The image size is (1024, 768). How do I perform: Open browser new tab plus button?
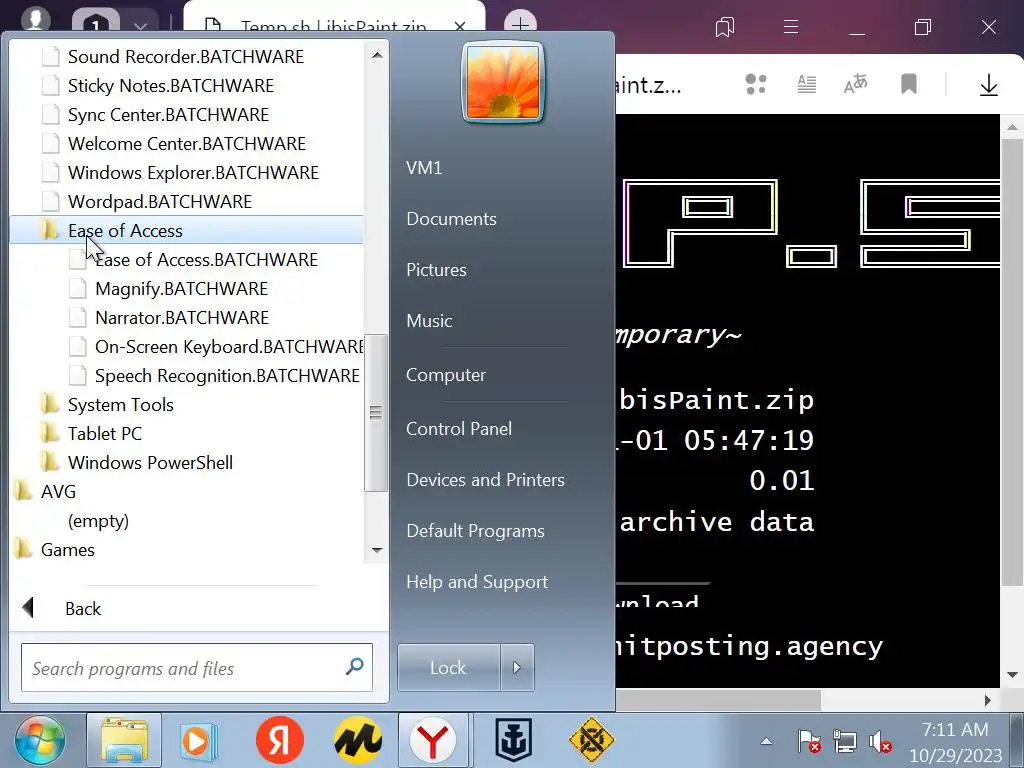pos(520,25)
